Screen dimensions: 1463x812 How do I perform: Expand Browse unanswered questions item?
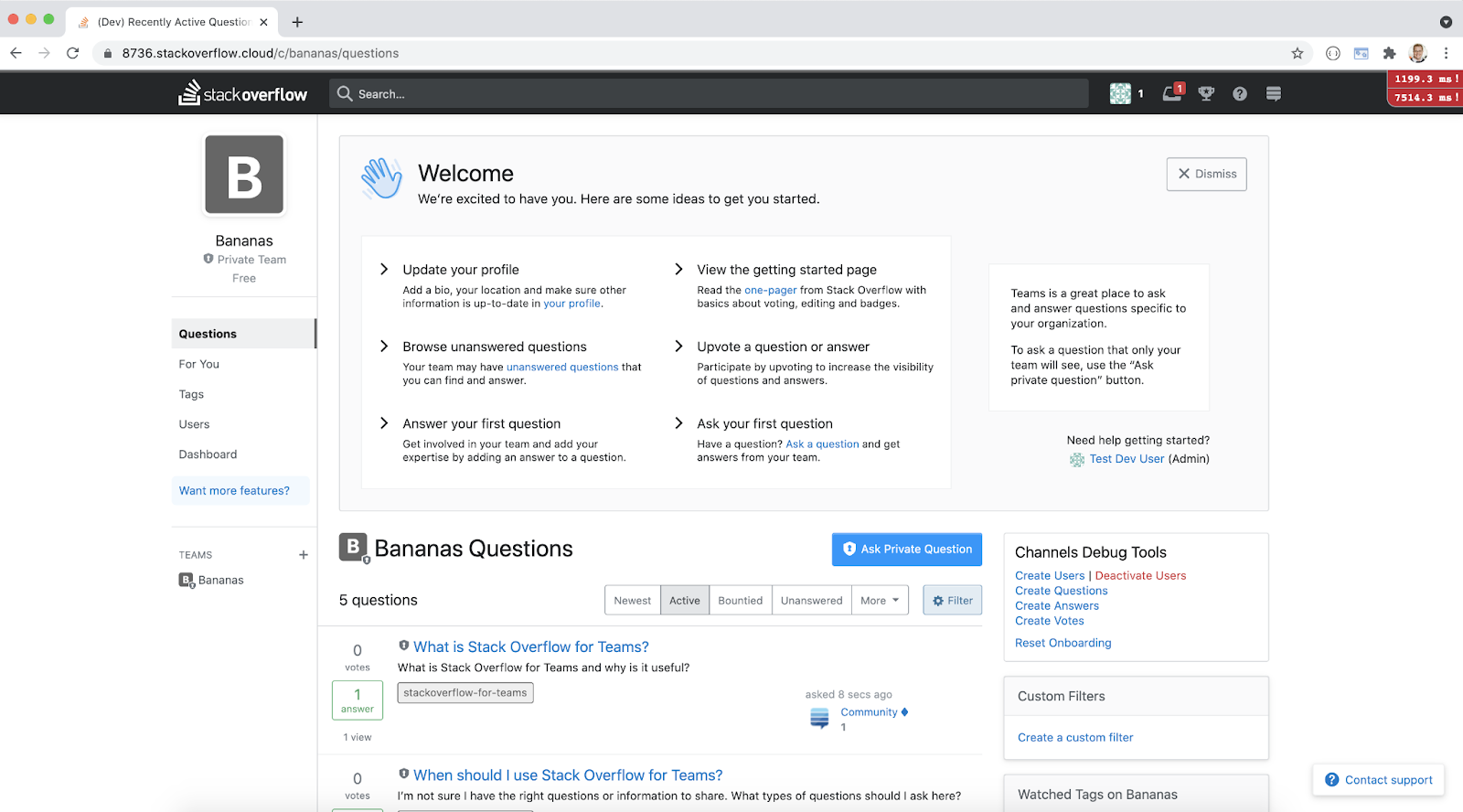click(385, 346)
